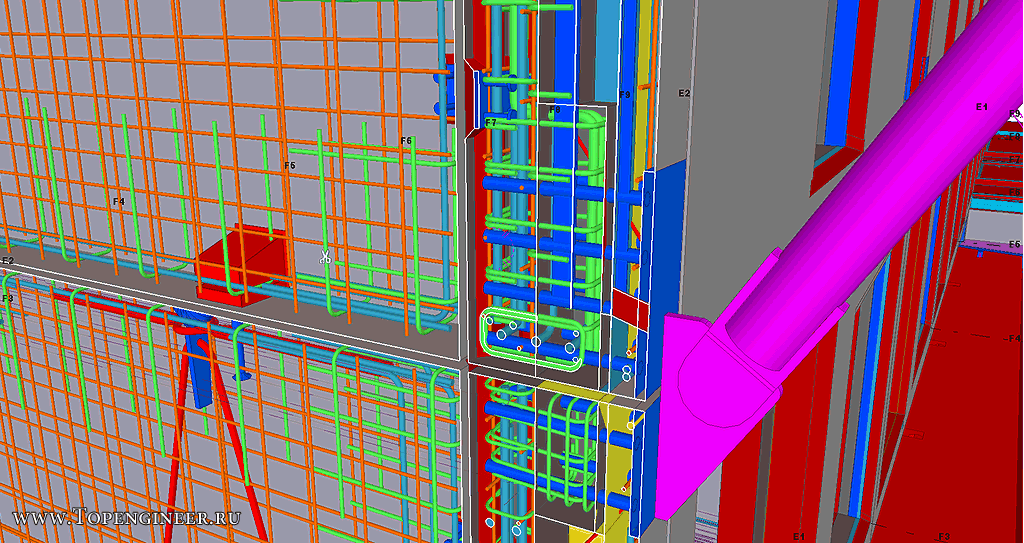Select the F7 label beside the blue embed plate
Image resolution: width=1024 pixels, height=543 pixels.
[491, 122]
